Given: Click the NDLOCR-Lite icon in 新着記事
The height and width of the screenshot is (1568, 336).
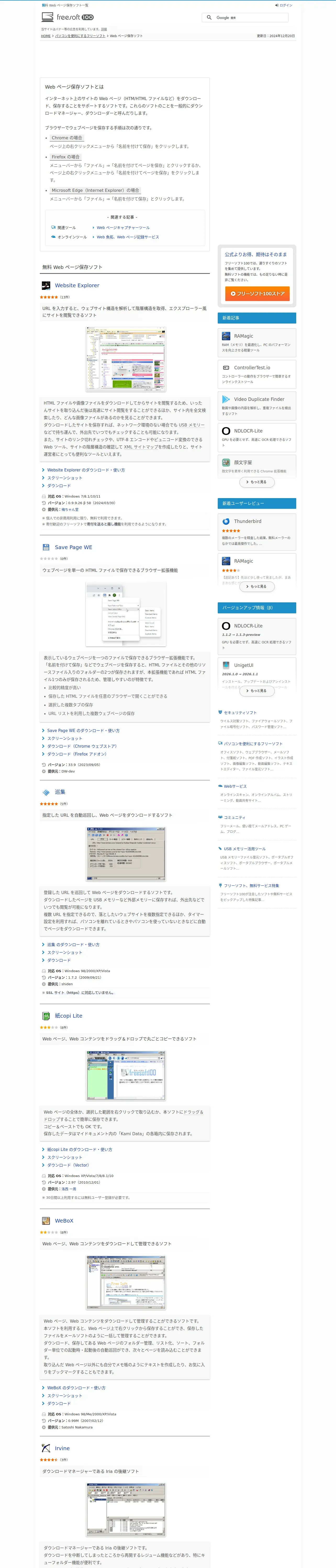Looking at the screenshot, I should 226,431.
